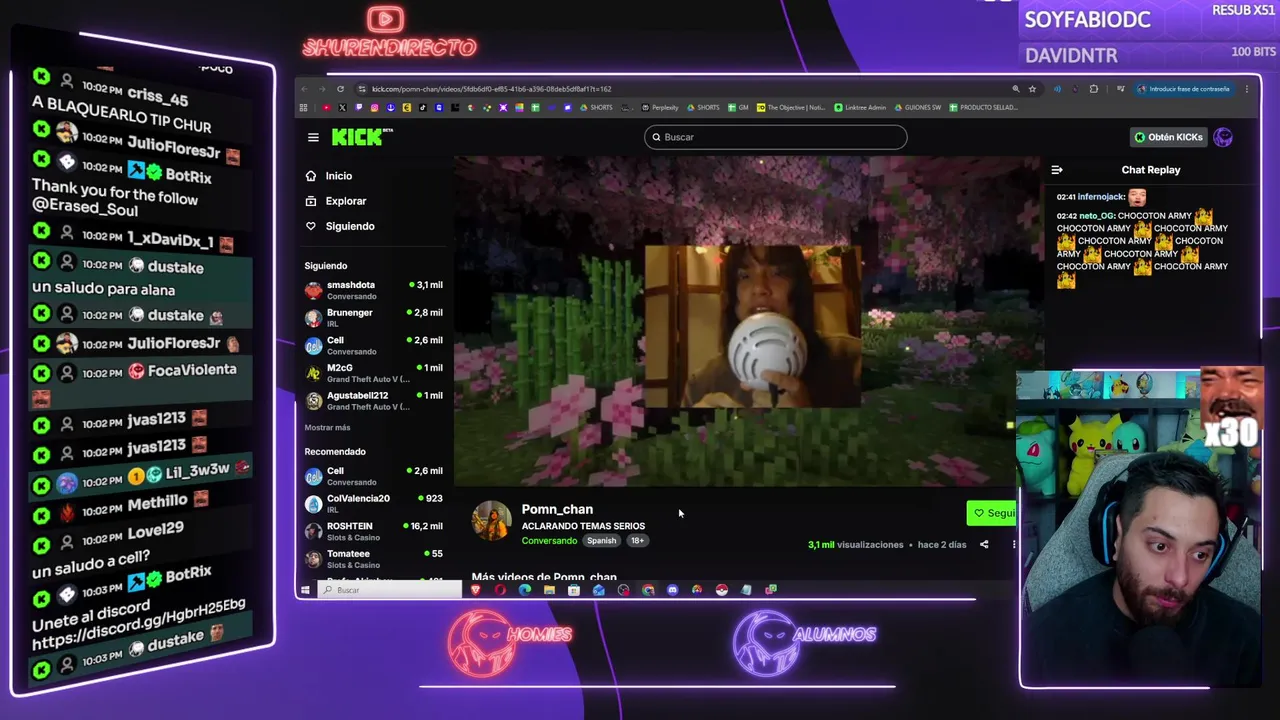Click the Obtén KICKs button
1280x720 pixels.
pos(1168,137)
